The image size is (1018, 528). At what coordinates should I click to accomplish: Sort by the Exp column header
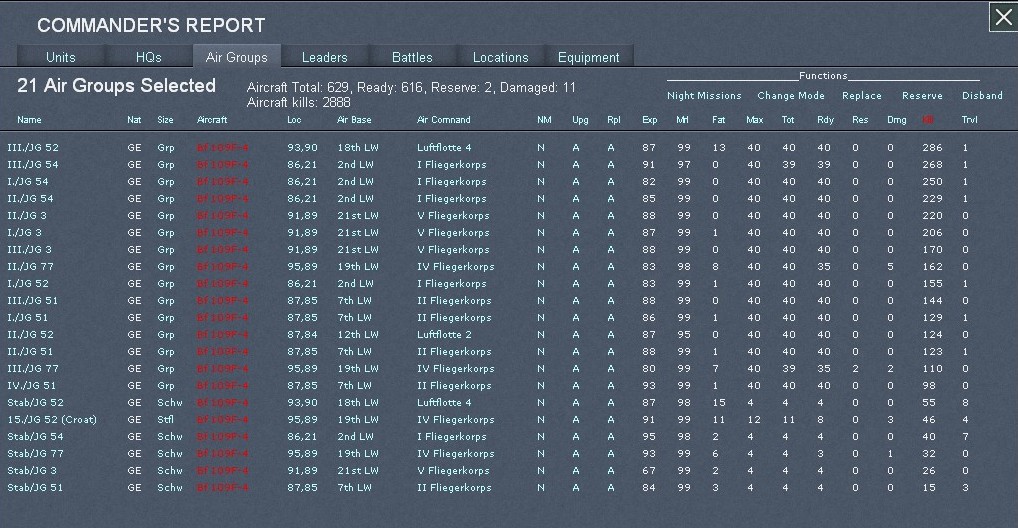649,120
